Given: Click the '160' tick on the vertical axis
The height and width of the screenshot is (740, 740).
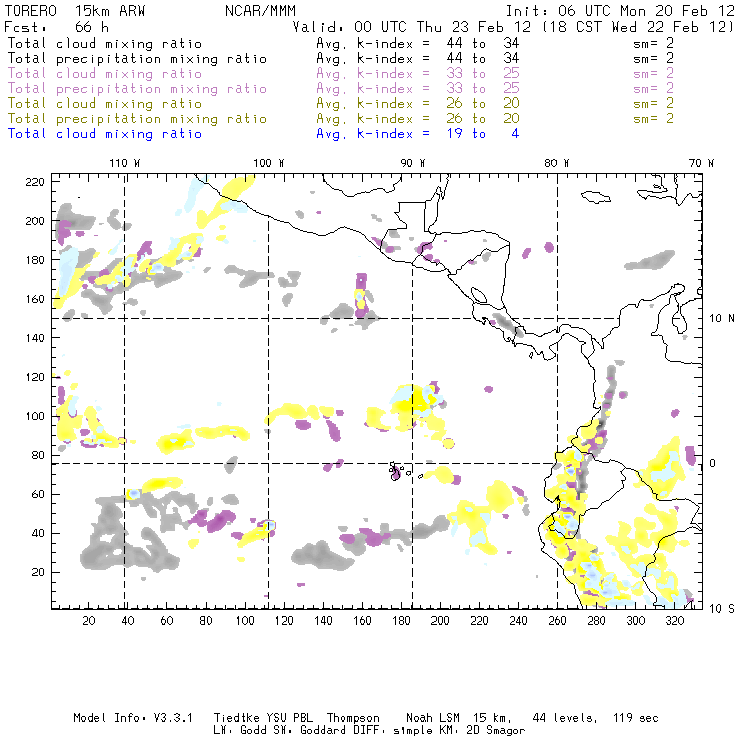Looking at the screenshot, I should tap(35, 299).
